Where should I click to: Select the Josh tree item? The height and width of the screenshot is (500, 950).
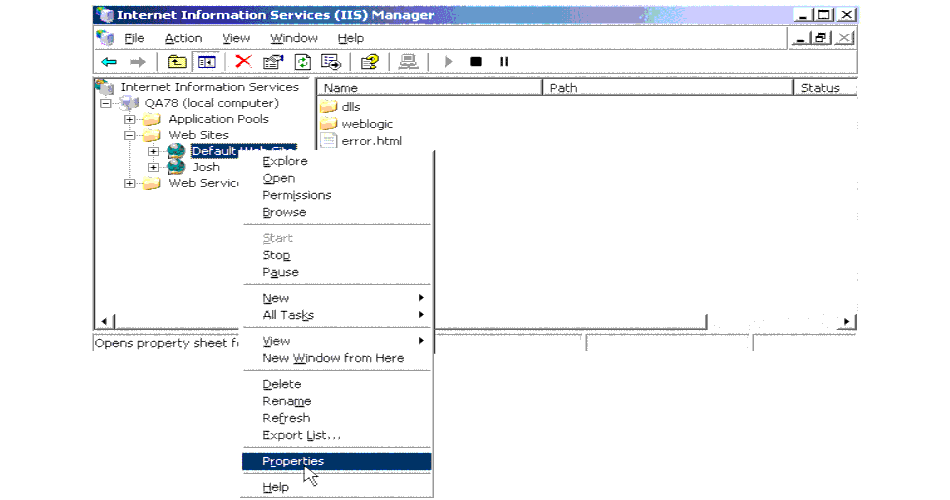pyautogui.click(x=206, y=167)
